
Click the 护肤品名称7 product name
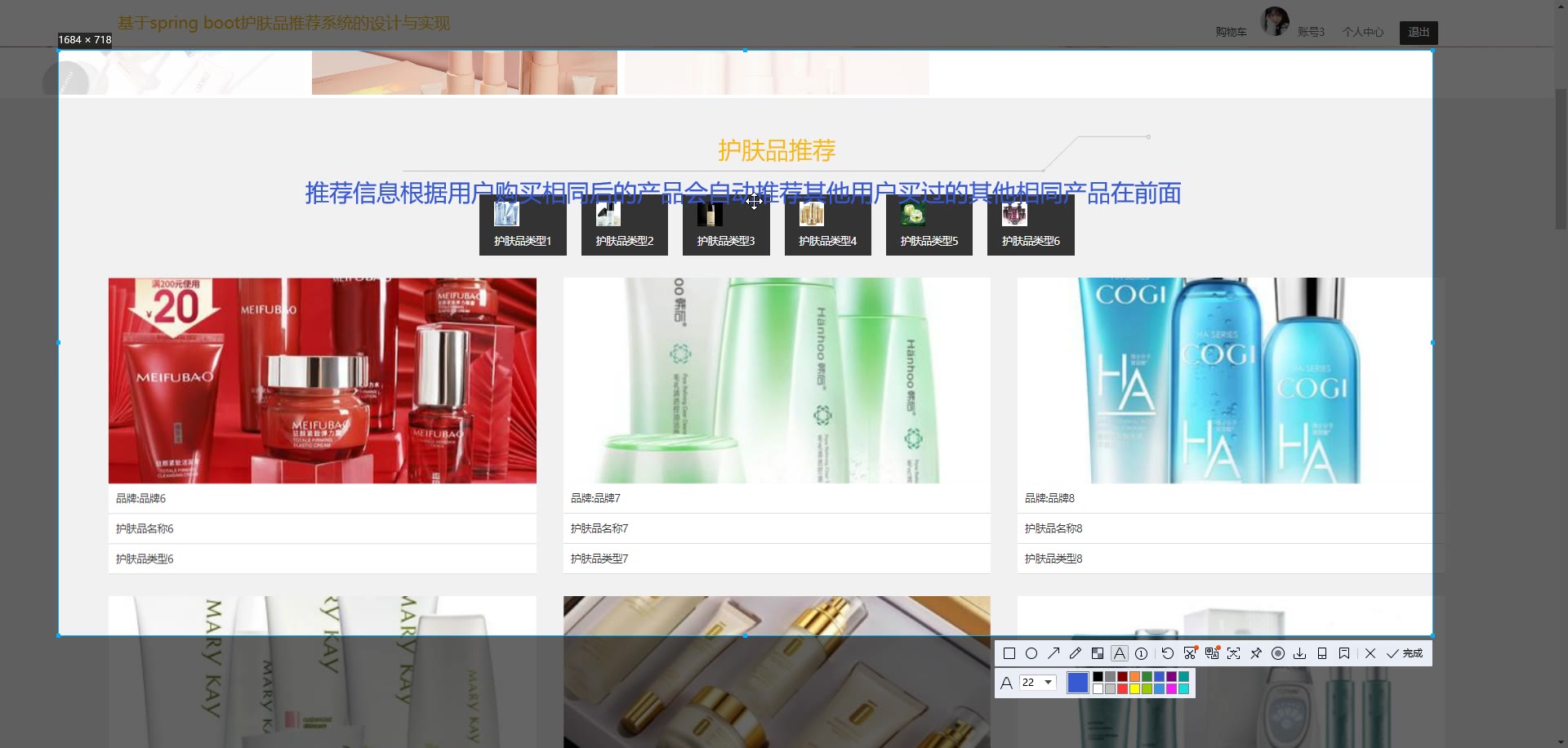[x=599, y=528]
